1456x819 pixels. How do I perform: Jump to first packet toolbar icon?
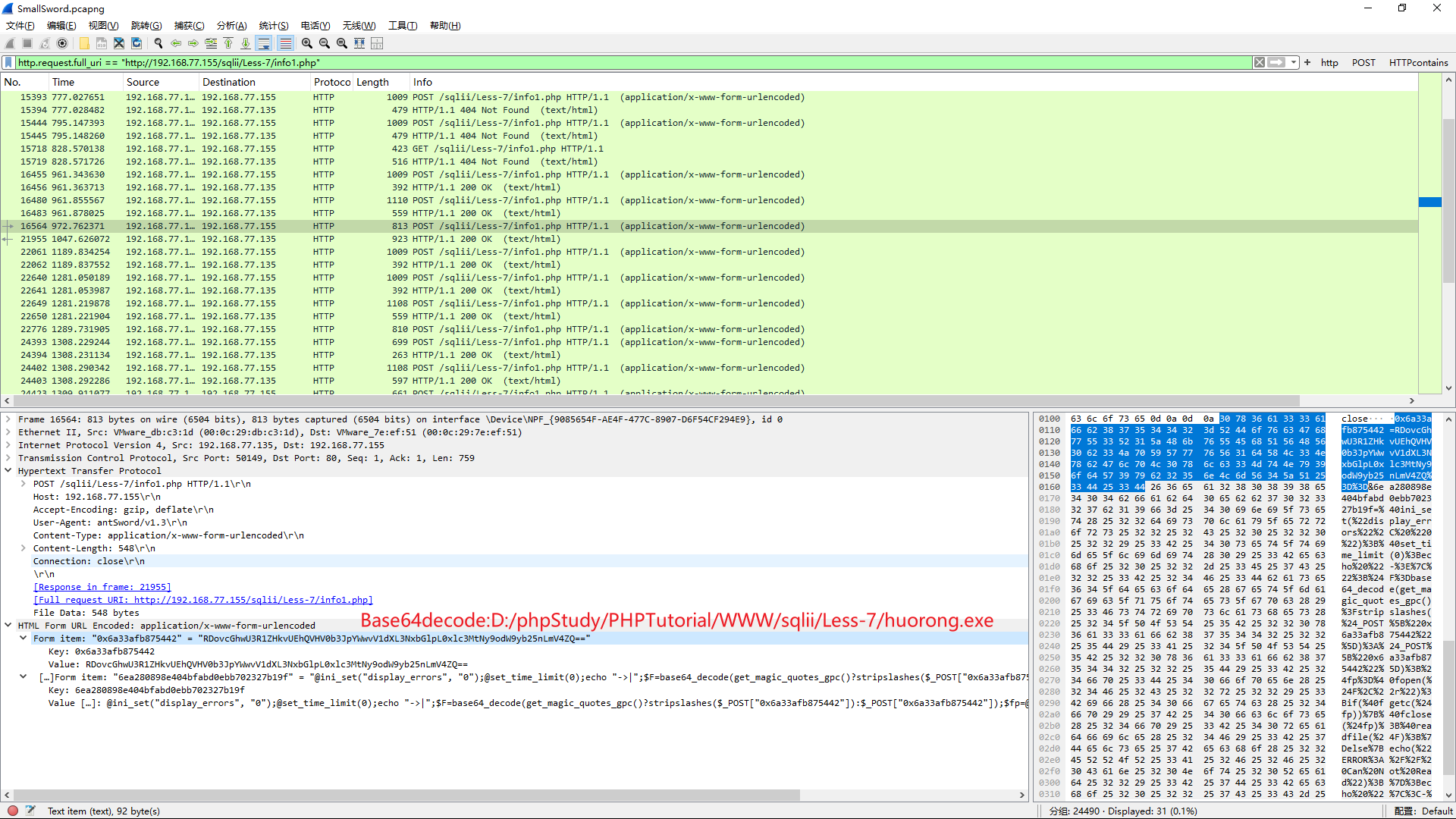point(228,43)
